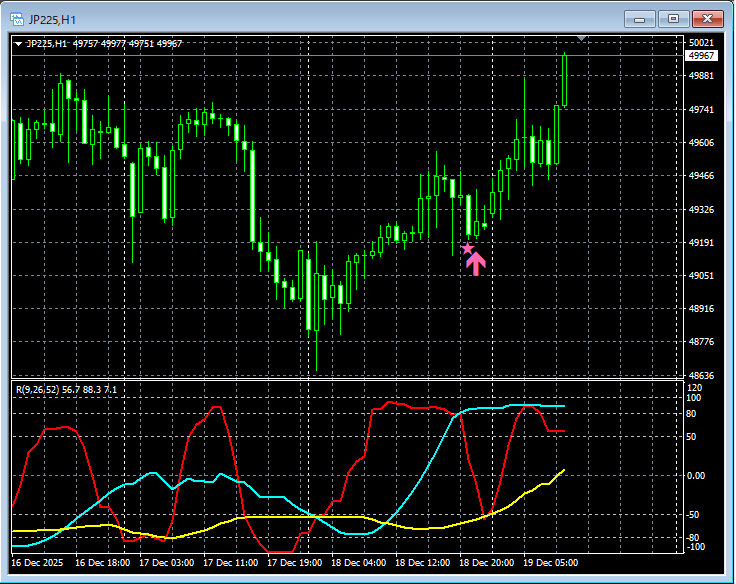Click the 16 Dec 2025 date label
This screenshot has height=584, width=736.
click(x=43, y=562)
